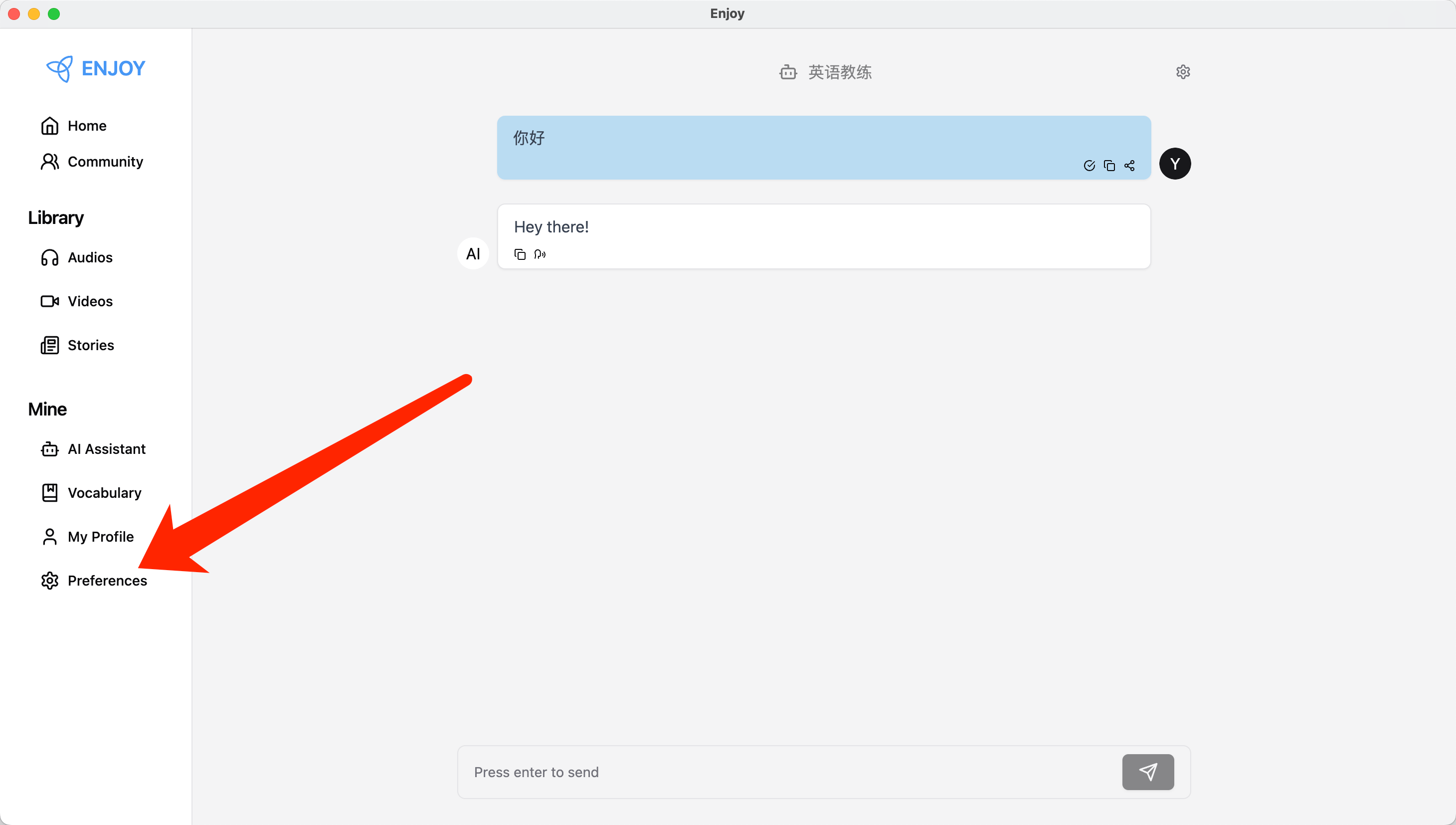Click the user avatar Y
Viewport: 1456px width, 825px height.
1175,164
